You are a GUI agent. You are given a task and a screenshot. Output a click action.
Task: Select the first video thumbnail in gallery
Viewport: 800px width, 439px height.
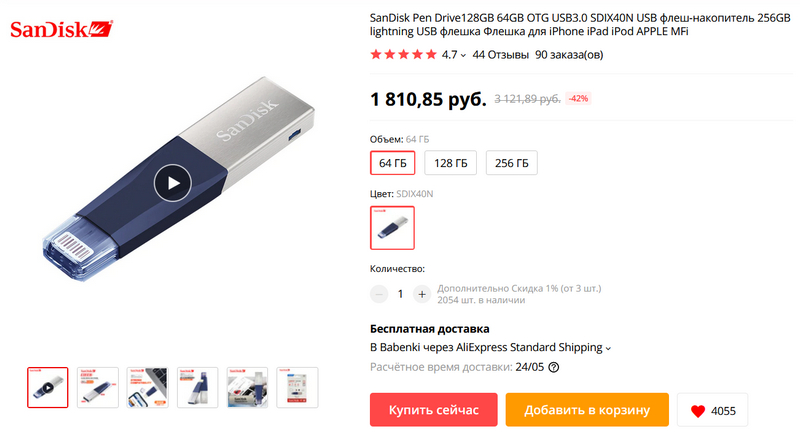pyautogui.click(x=47, y=387)
